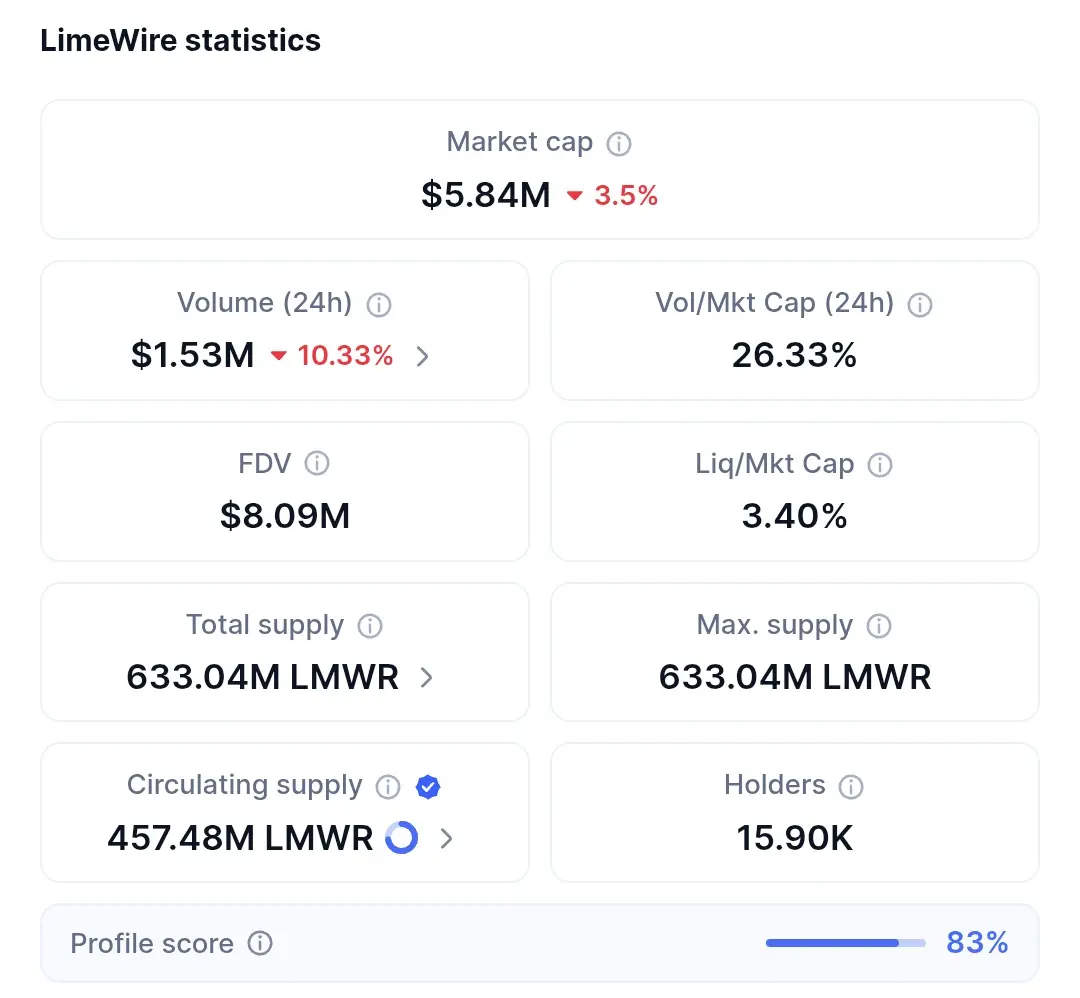This screenshot has width=1080, height=998.
Task: Click info icon beside Vol/Mkt Cap (24h)
Action: (920, 304)
